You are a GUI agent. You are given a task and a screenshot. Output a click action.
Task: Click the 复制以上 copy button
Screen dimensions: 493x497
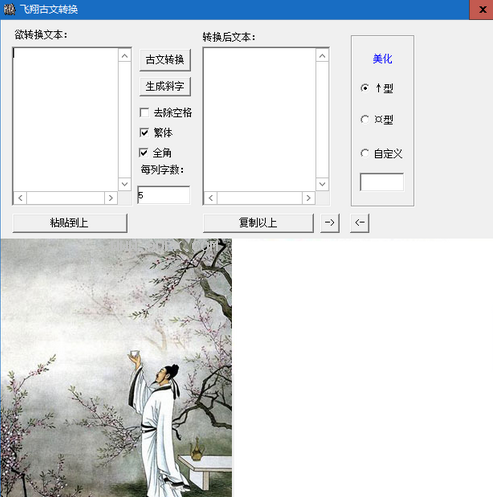pyautogui.click(x=258, y=223)
